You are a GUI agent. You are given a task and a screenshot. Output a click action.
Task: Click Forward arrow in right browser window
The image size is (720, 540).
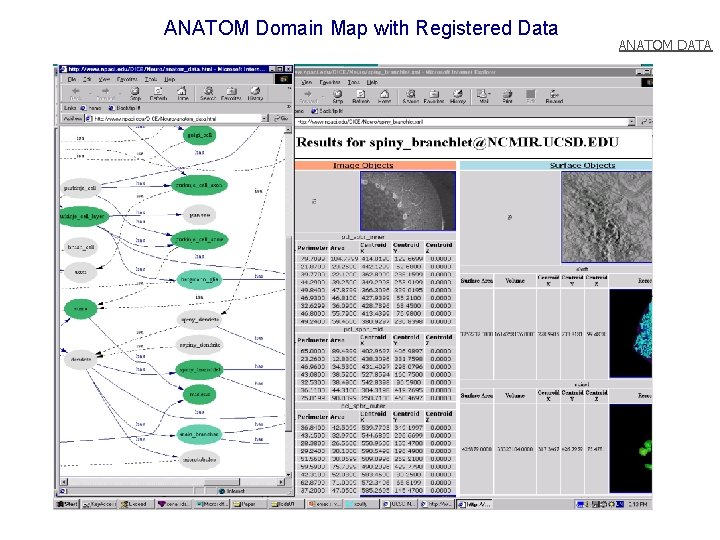pyautogui.click(x=308, y=96)
